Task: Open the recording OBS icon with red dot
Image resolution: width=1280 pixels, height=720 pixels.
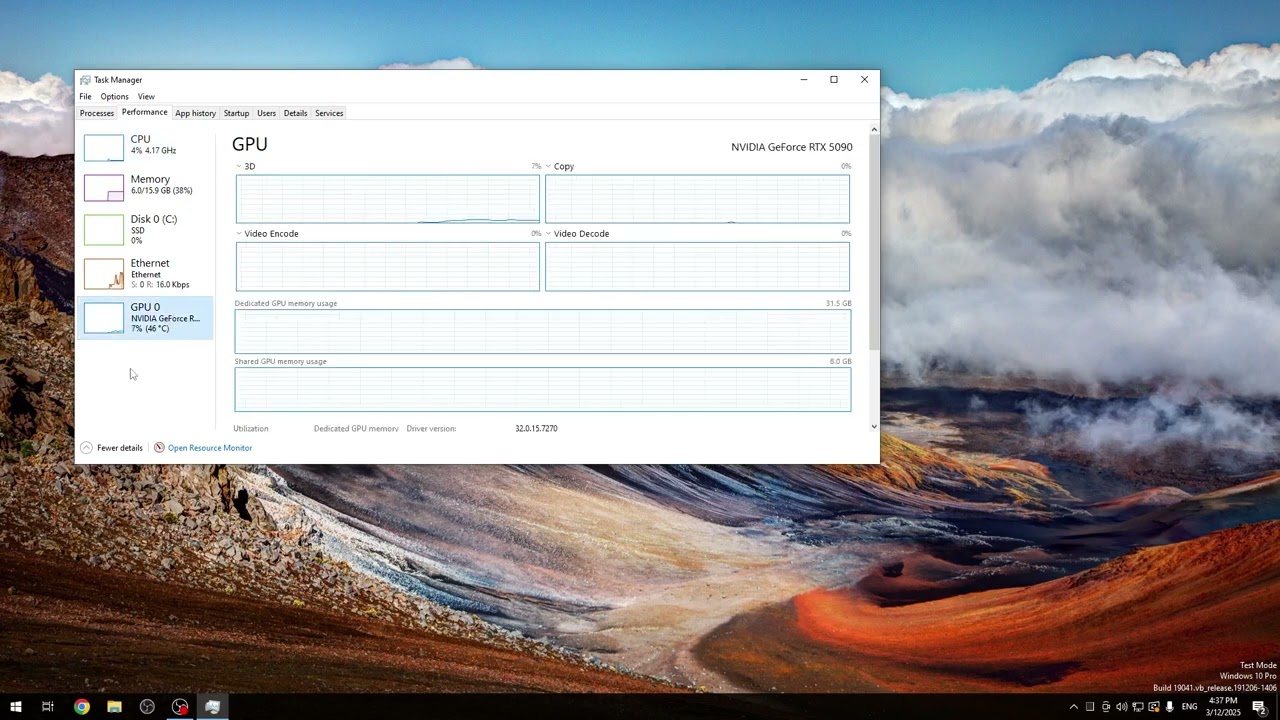Action: pyautogui.click(x=180, y=707)
